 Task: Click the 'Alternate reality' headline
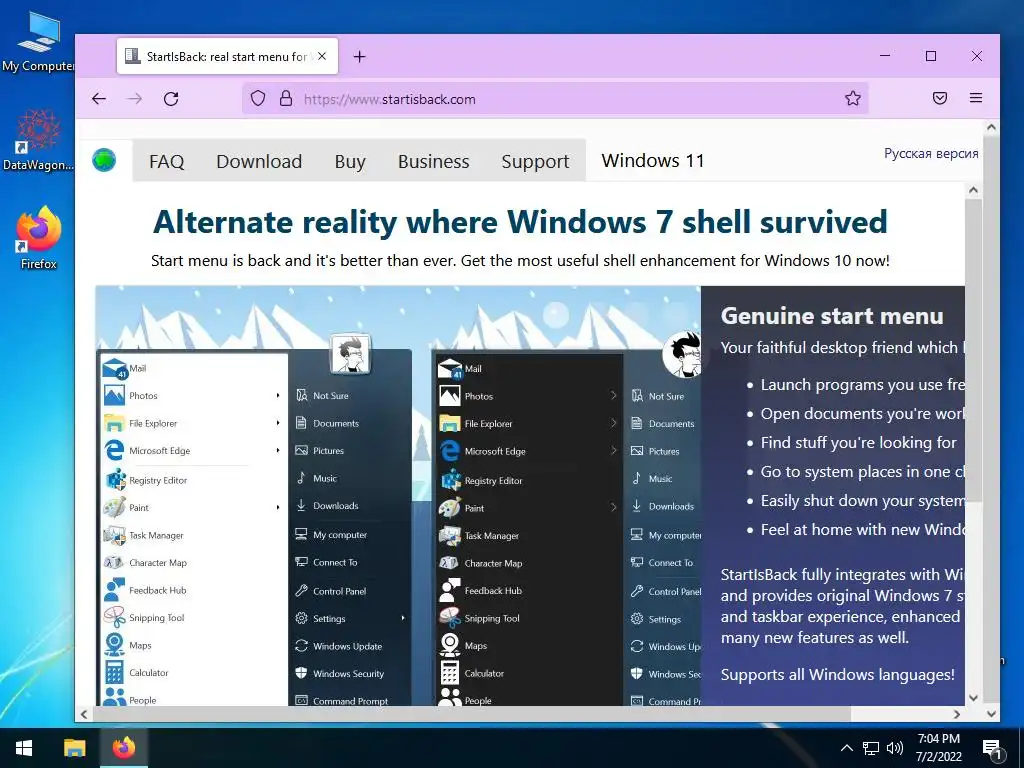[x=520, y=221]
